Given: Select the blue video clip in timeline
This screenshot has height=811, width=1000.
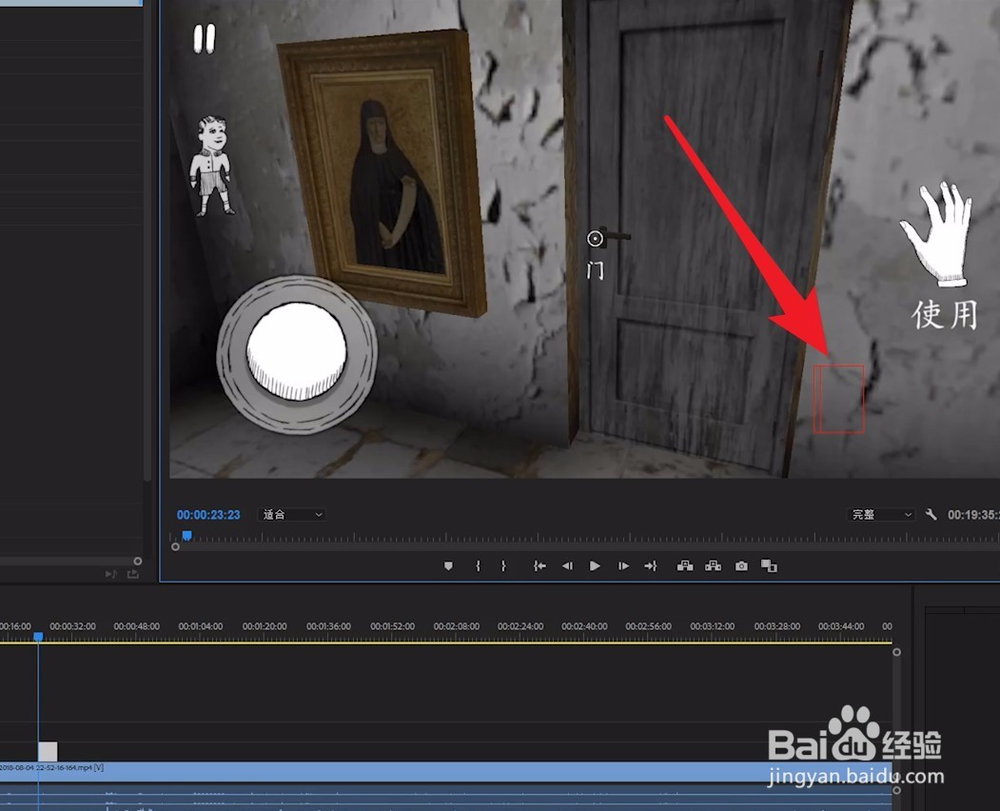Looking at the screenshot, I should (x=446, y=771).
